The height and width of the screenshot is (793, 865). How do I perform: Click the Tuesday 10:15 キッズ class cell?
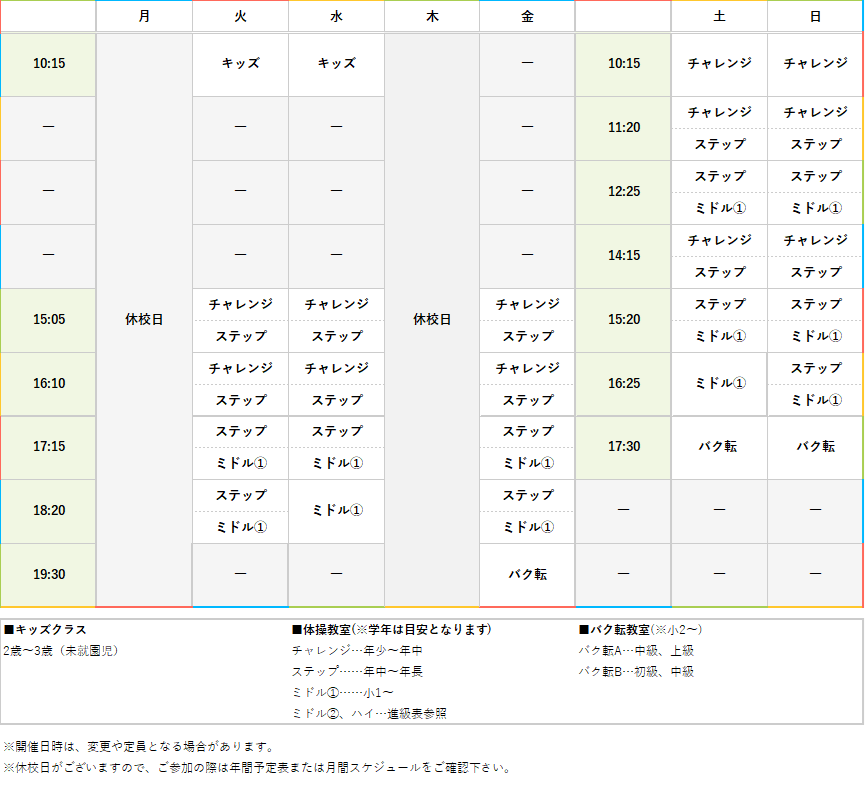[x=240, y=63]
